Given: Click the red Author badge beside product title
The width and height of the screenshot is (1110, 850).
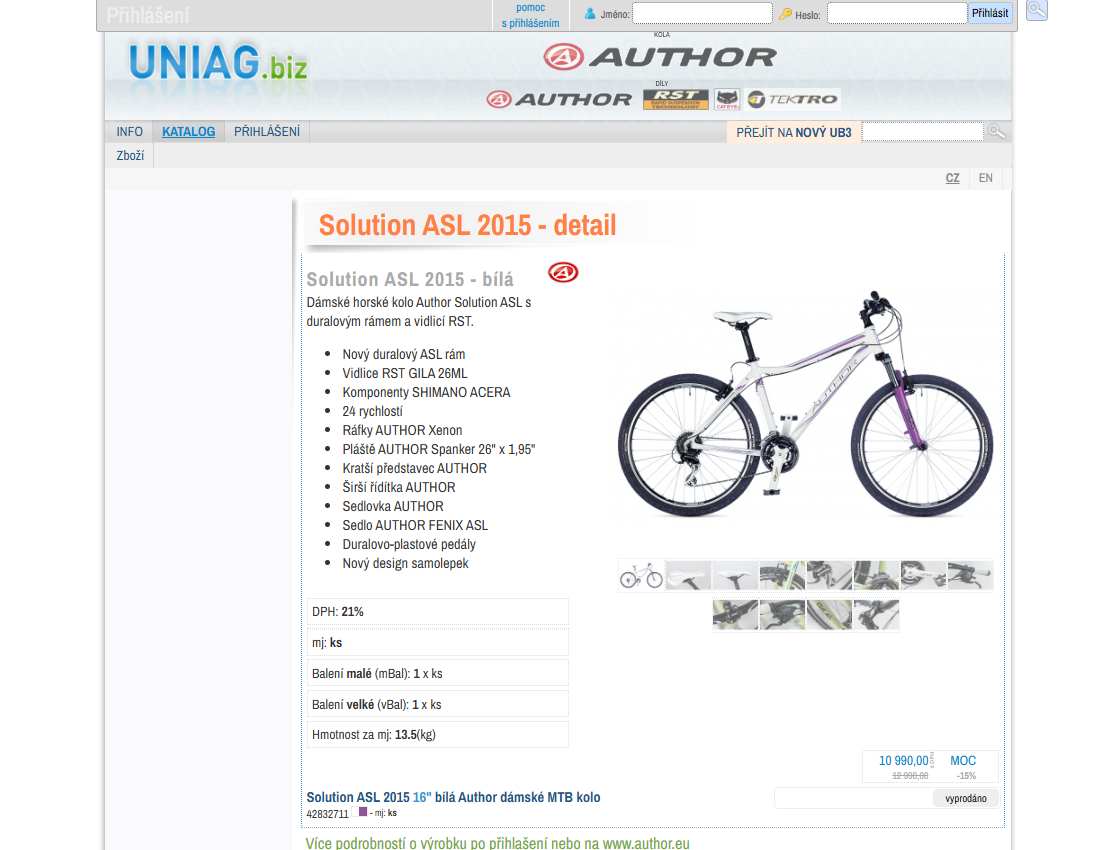Looking at the screenshot, I should [563, 272].
